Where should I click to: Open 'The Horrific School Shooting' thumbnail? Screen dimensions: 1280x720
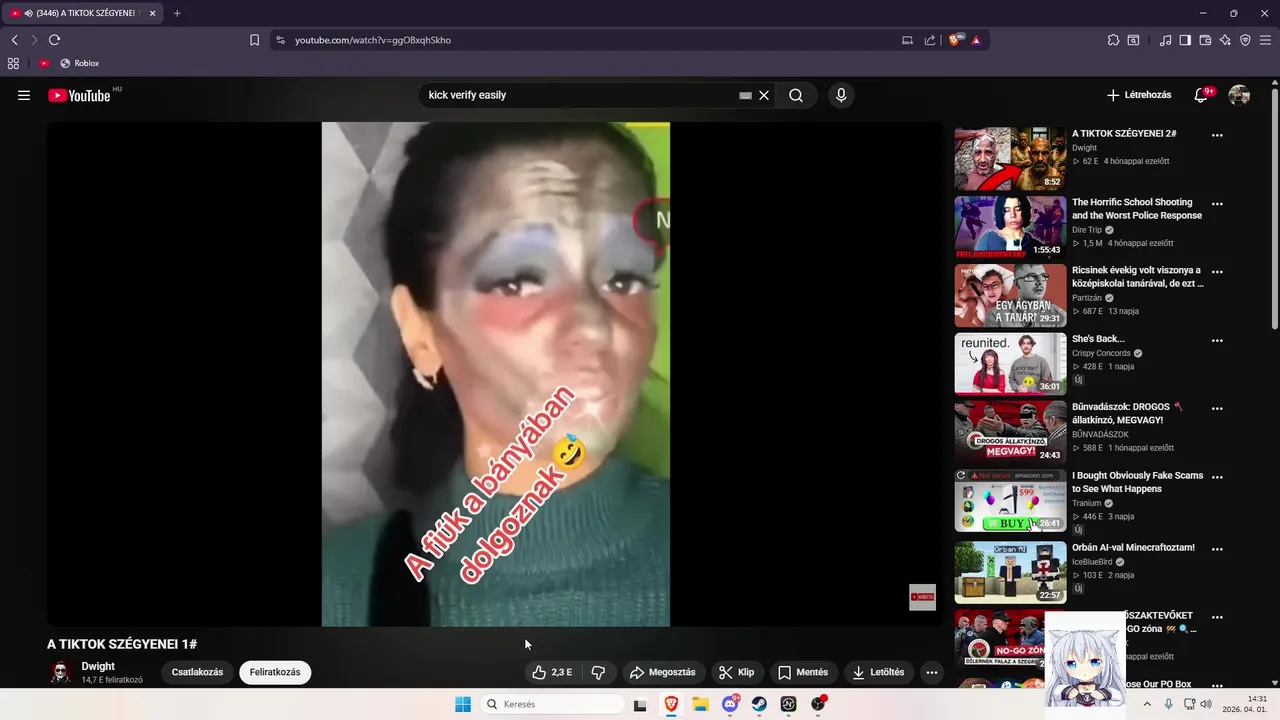pos(1010,227)
